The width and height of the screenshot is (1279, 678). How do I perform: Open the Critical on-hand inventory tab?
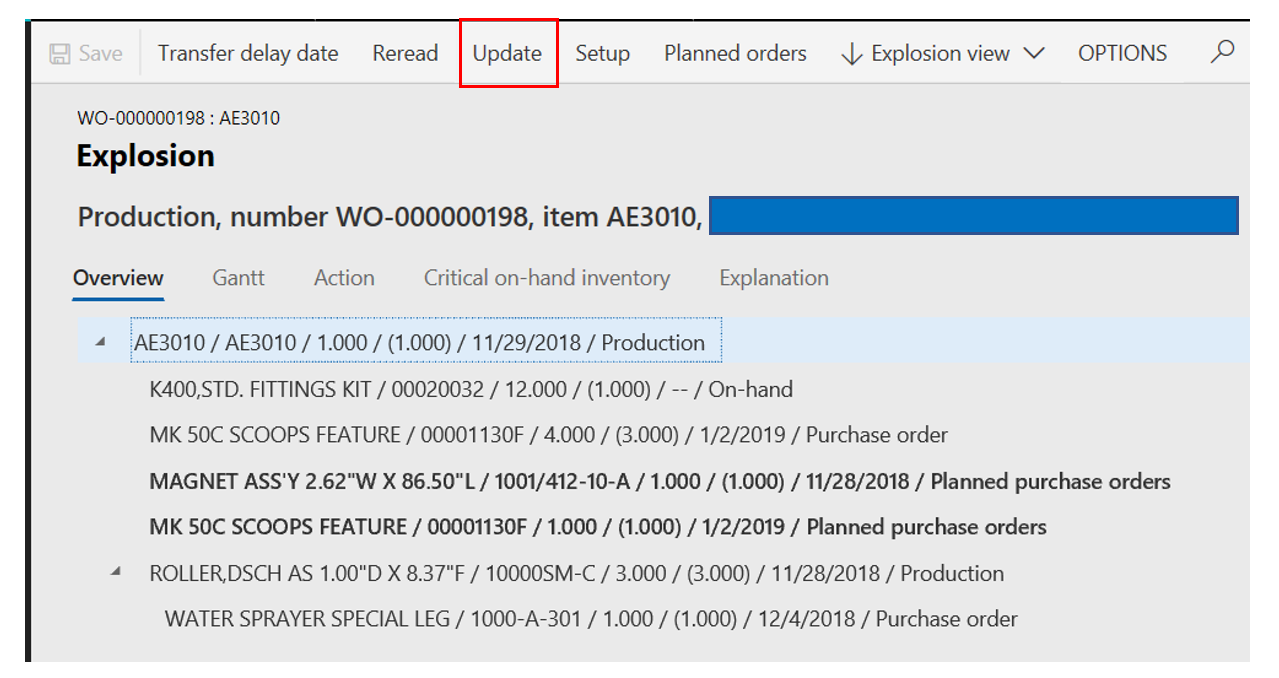click(546, 278)
